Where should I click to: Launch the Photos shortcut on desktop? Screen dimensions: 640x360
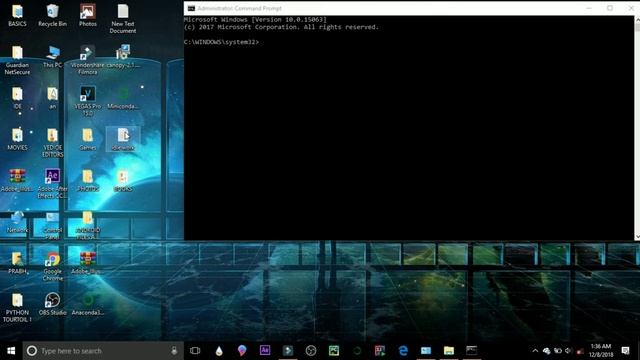[x=87, y=16]
